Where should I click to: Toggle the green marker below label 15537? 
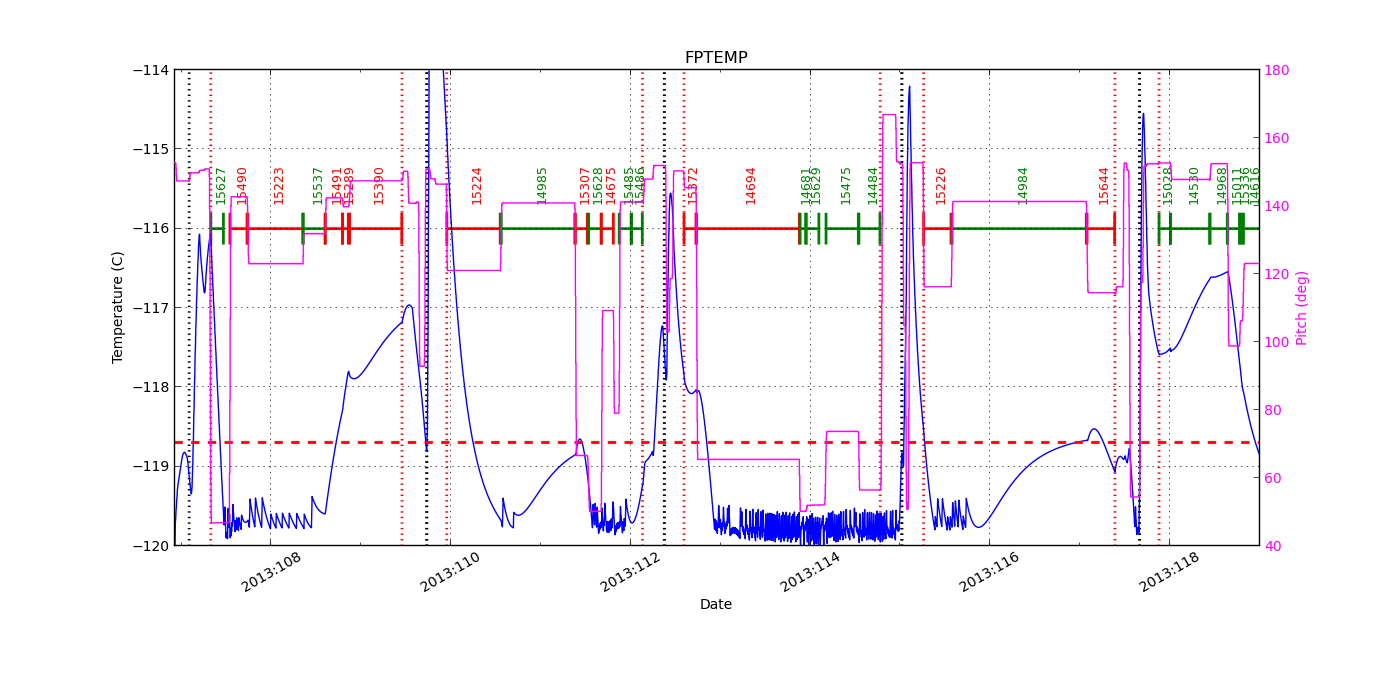click(x=316, y=227)
